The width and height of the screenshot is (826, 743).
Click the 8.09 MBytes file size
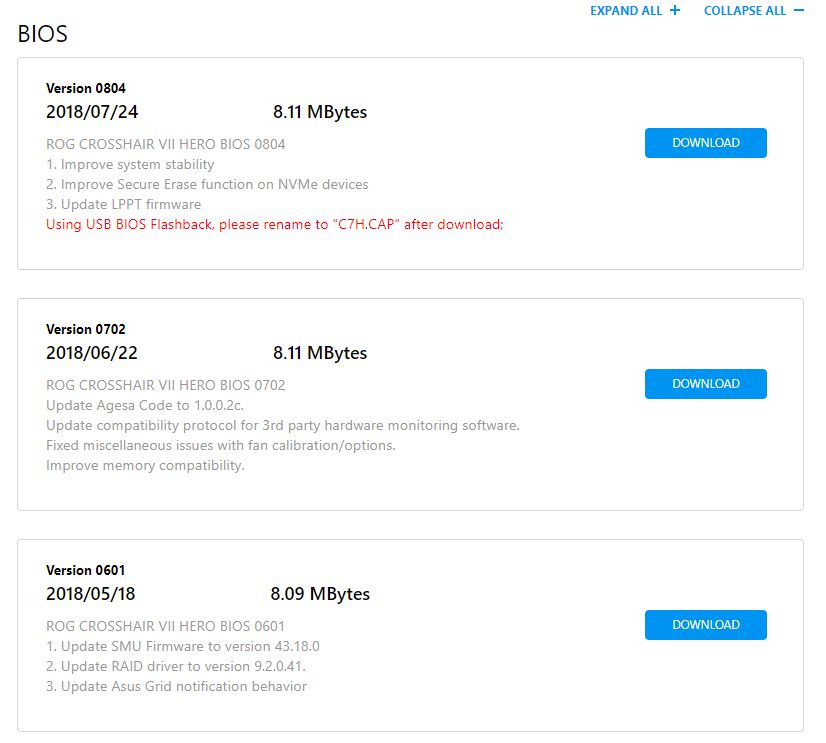click(x=320, y=594)
